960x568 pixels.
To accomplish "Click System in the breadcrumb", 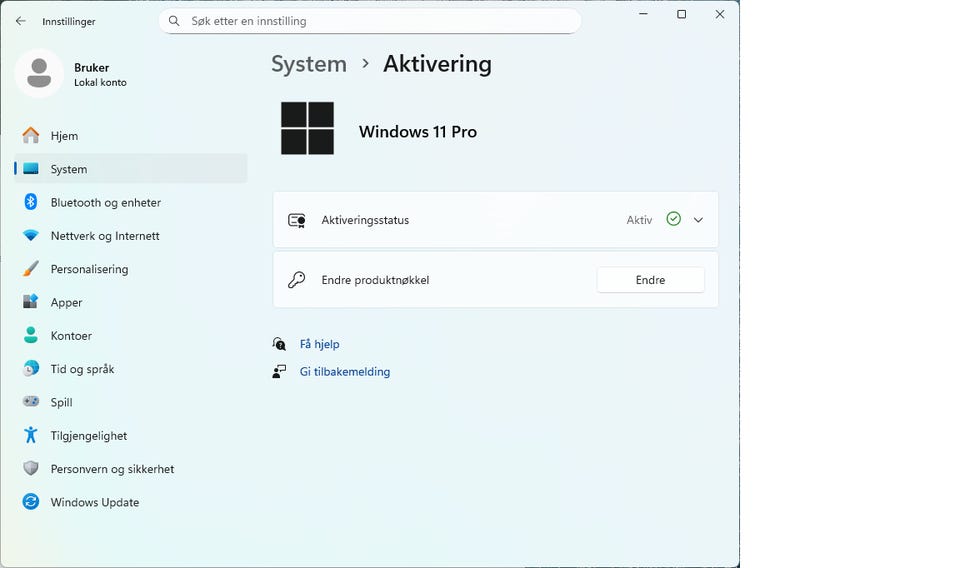I will [x=309, y=64].
